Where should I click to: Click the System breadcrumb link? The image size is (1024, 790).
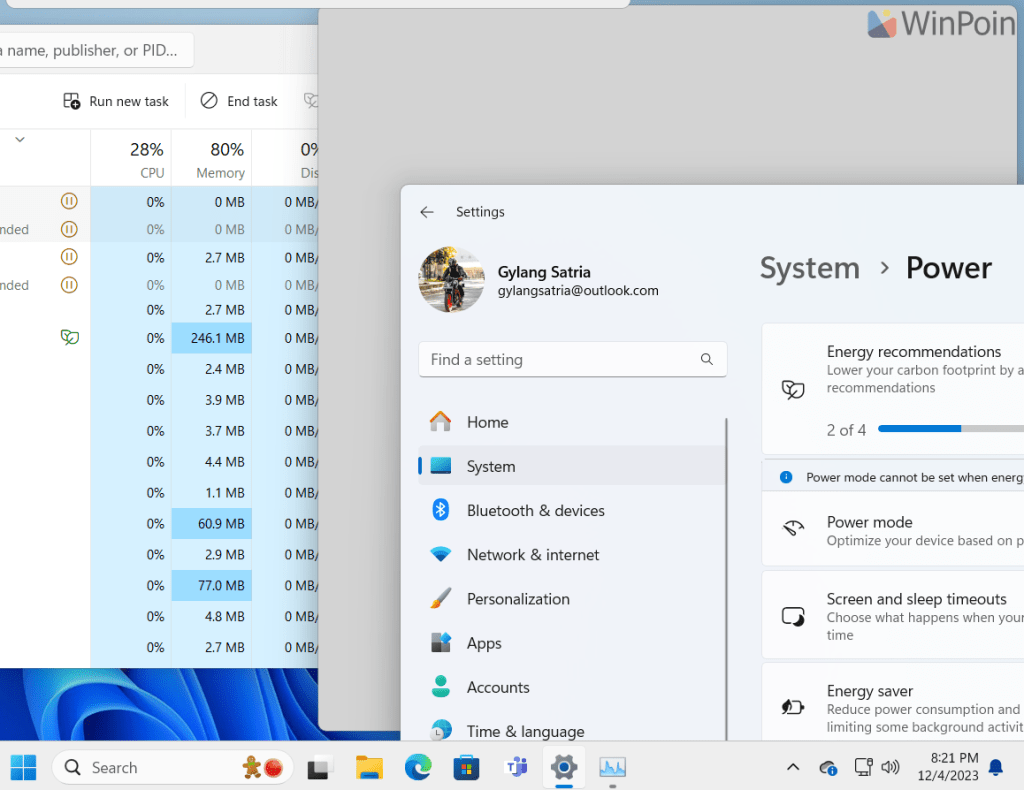click(x=810, y=268)
